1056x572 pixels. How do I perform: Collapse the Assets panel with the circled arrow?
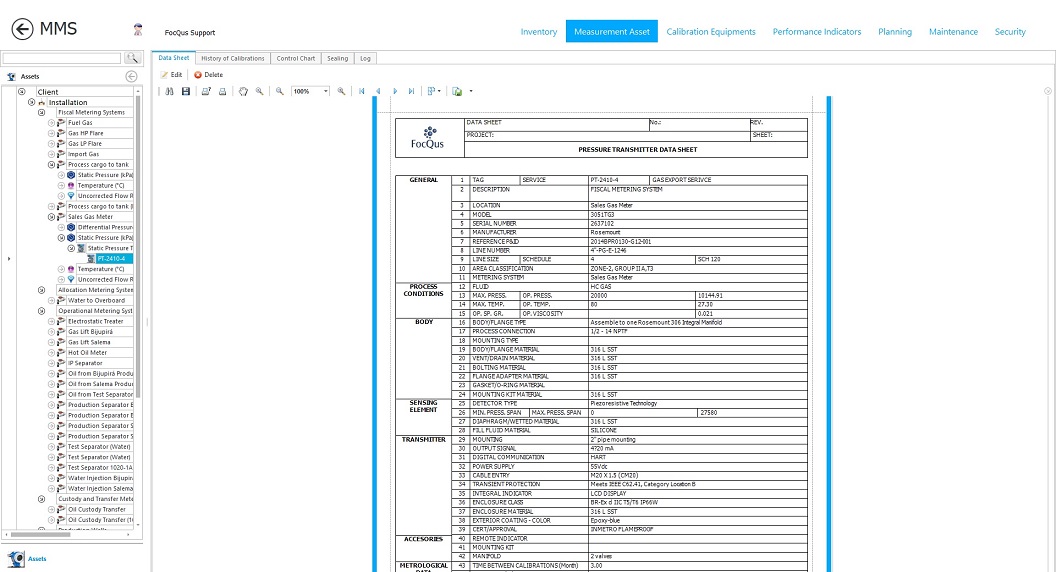131,77
